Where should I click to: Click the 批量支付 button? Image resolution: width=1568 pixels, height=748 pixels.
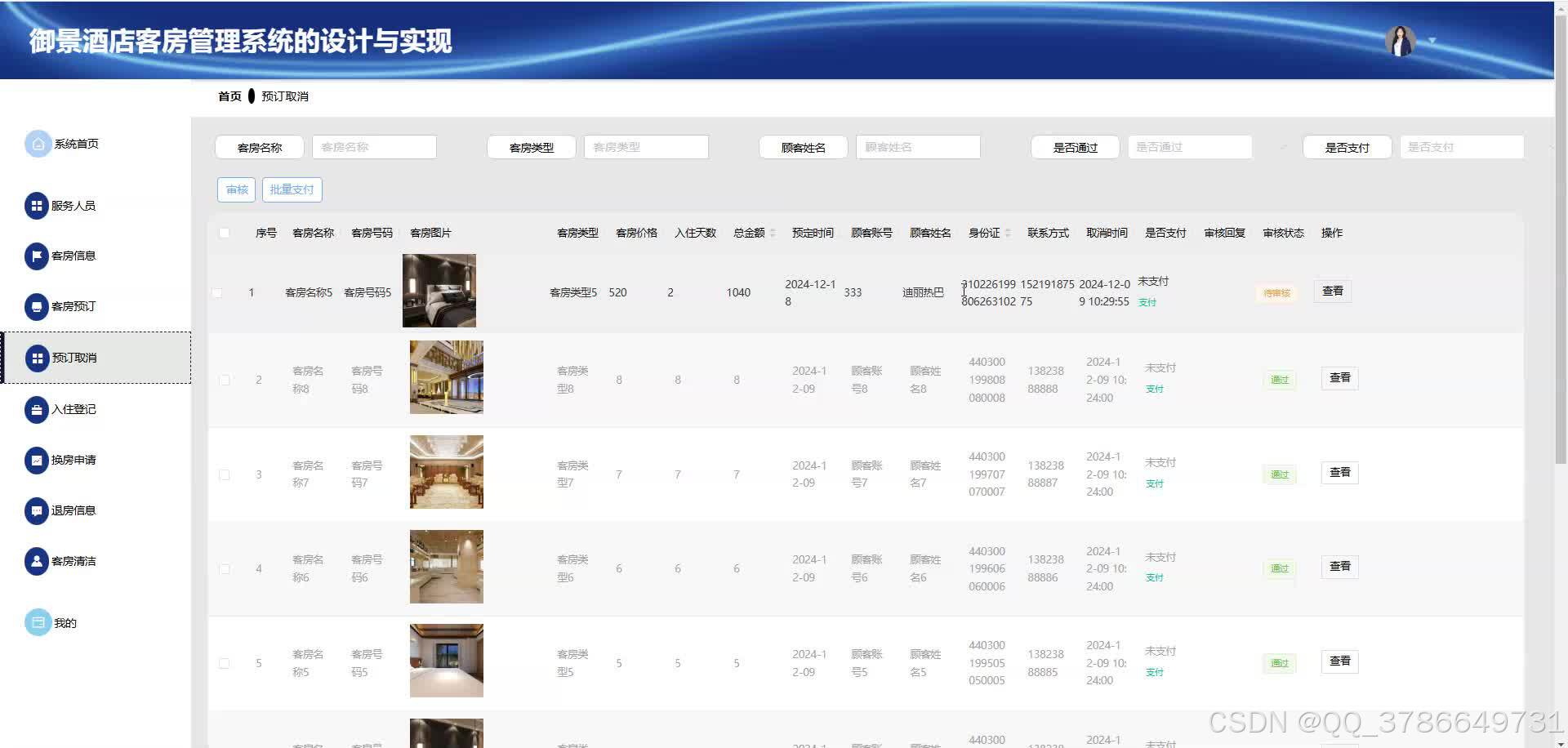point(292,189)
